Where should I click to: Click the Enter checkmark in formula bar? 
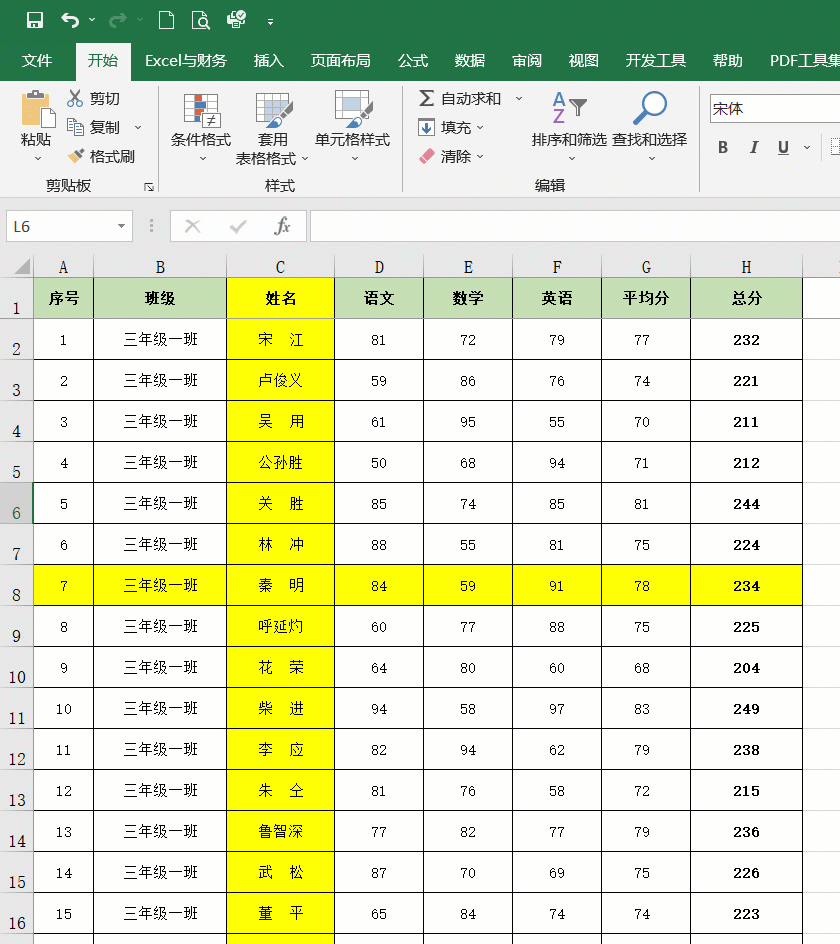238,226
